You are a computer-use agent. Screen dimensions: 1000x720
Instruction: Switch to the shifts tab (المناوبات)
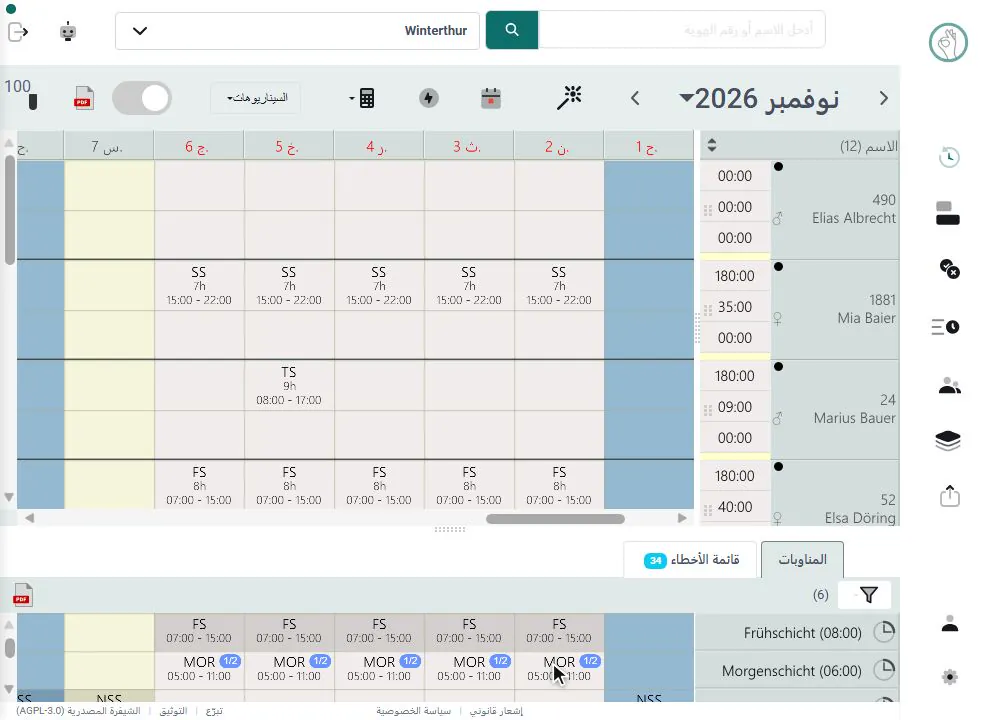(802, 559)
